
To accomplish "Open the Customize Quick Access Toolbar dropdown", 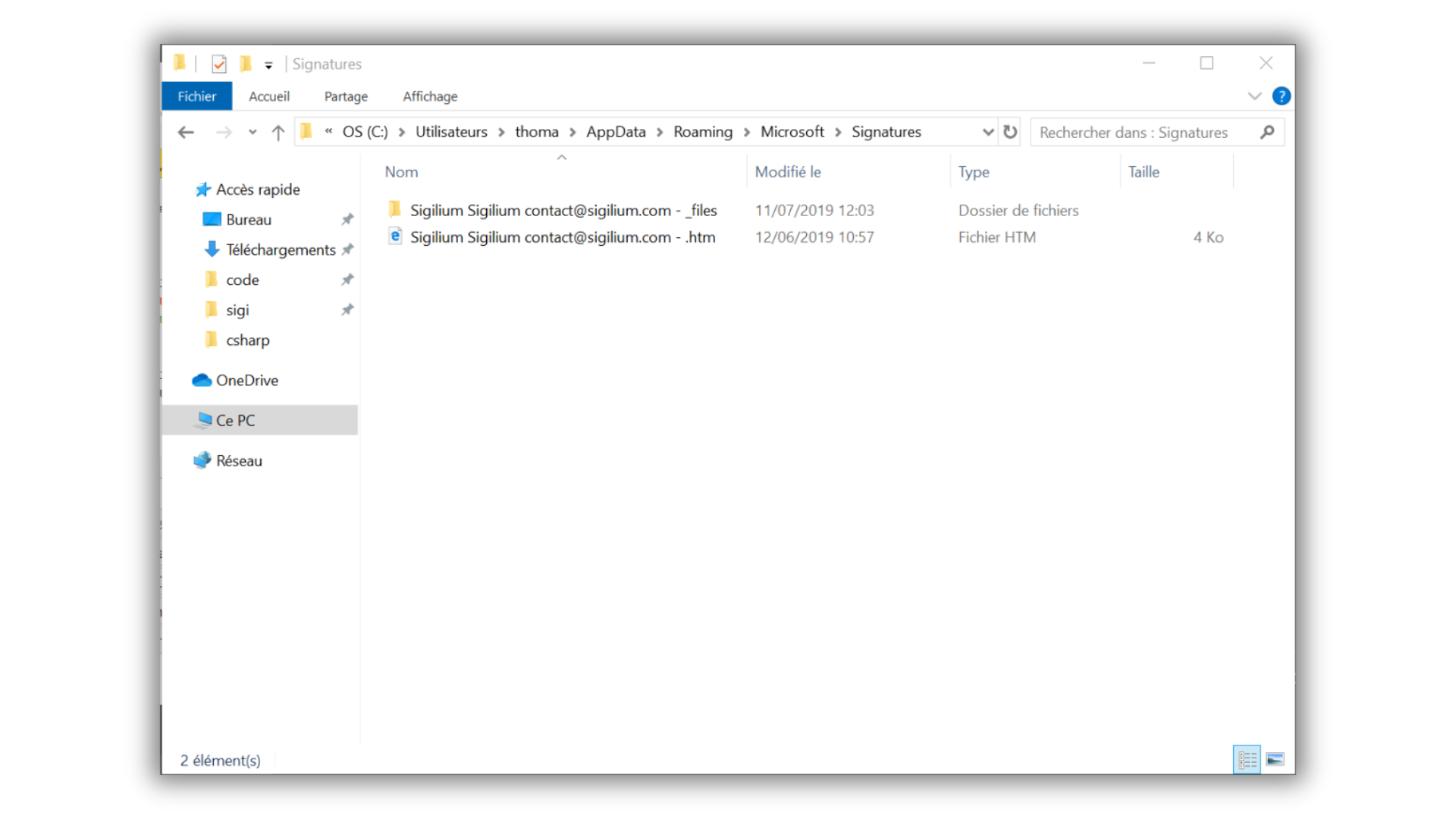I will click(x=268, y=66).
